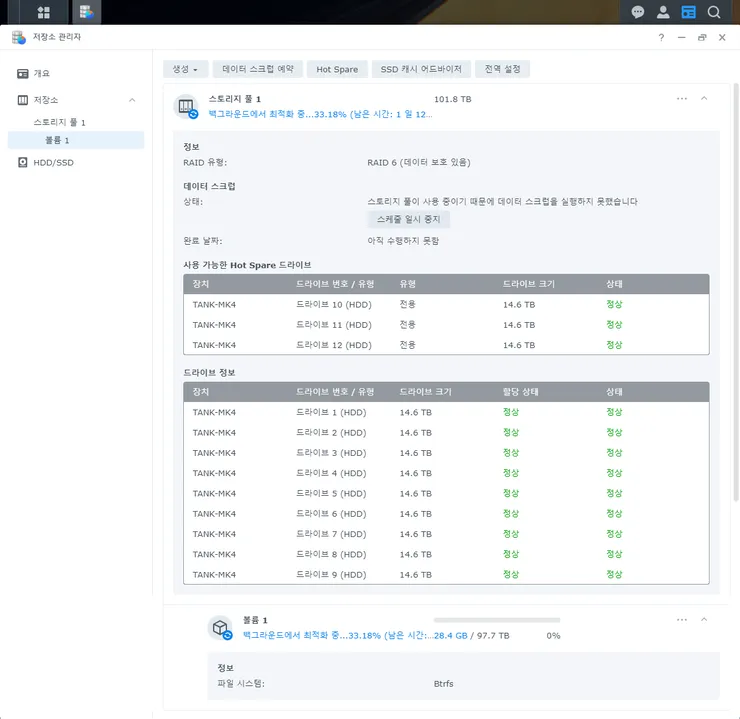Click 드라이브 9 (HDD) row
This screenshot has width=740, height=719.
pos(446,575)
